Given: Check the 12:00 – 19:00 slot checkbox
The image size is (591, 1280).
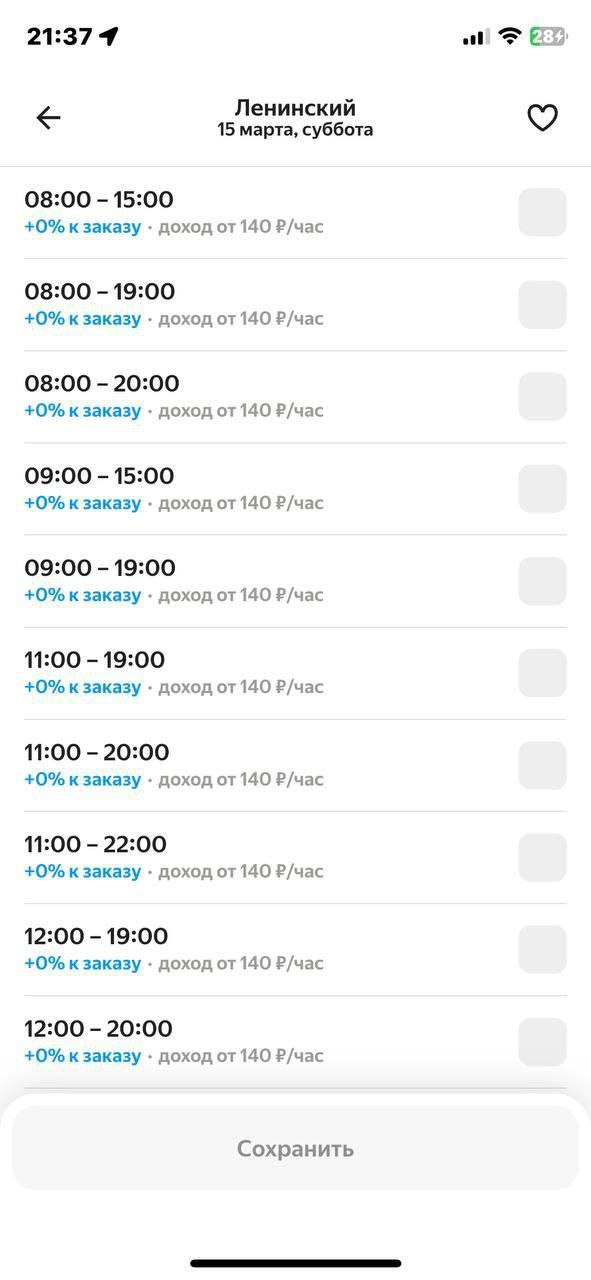Looking at the screenshot, I should (x=542, y=949).
